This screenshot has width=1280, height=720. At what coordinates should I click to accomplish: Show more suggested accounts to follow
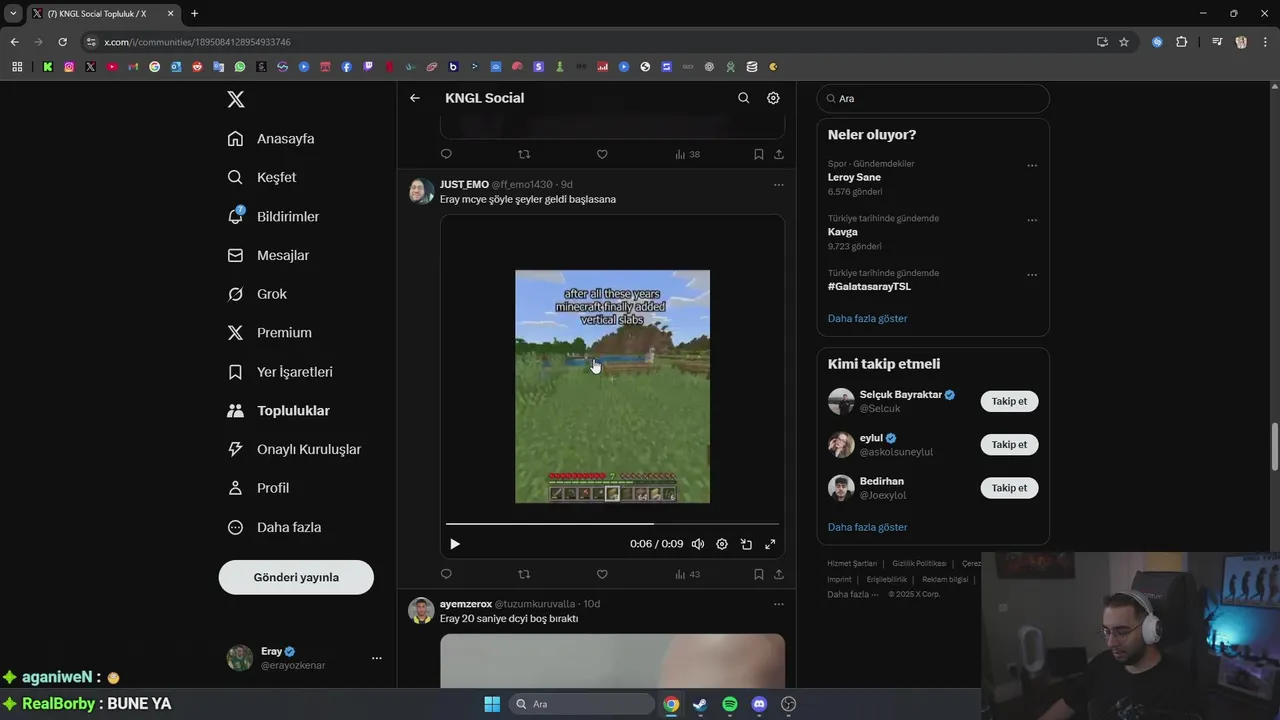click(x=867, y=527)
